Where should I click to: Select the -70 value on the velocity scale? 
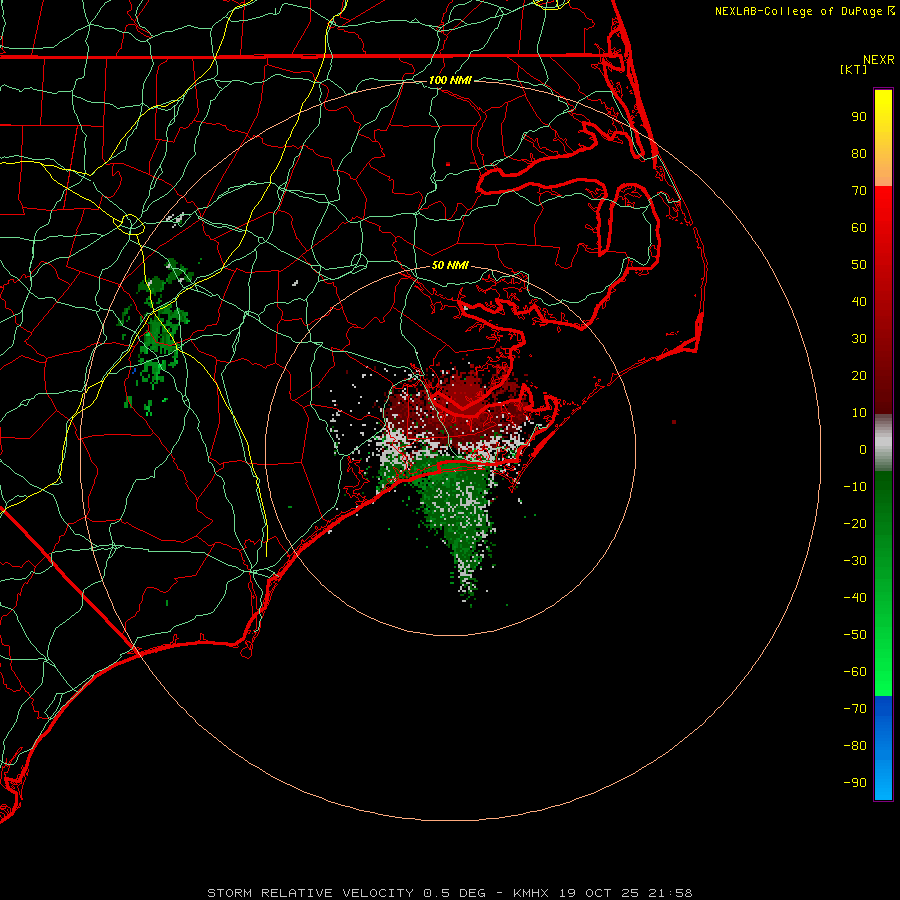pos(855,709)
